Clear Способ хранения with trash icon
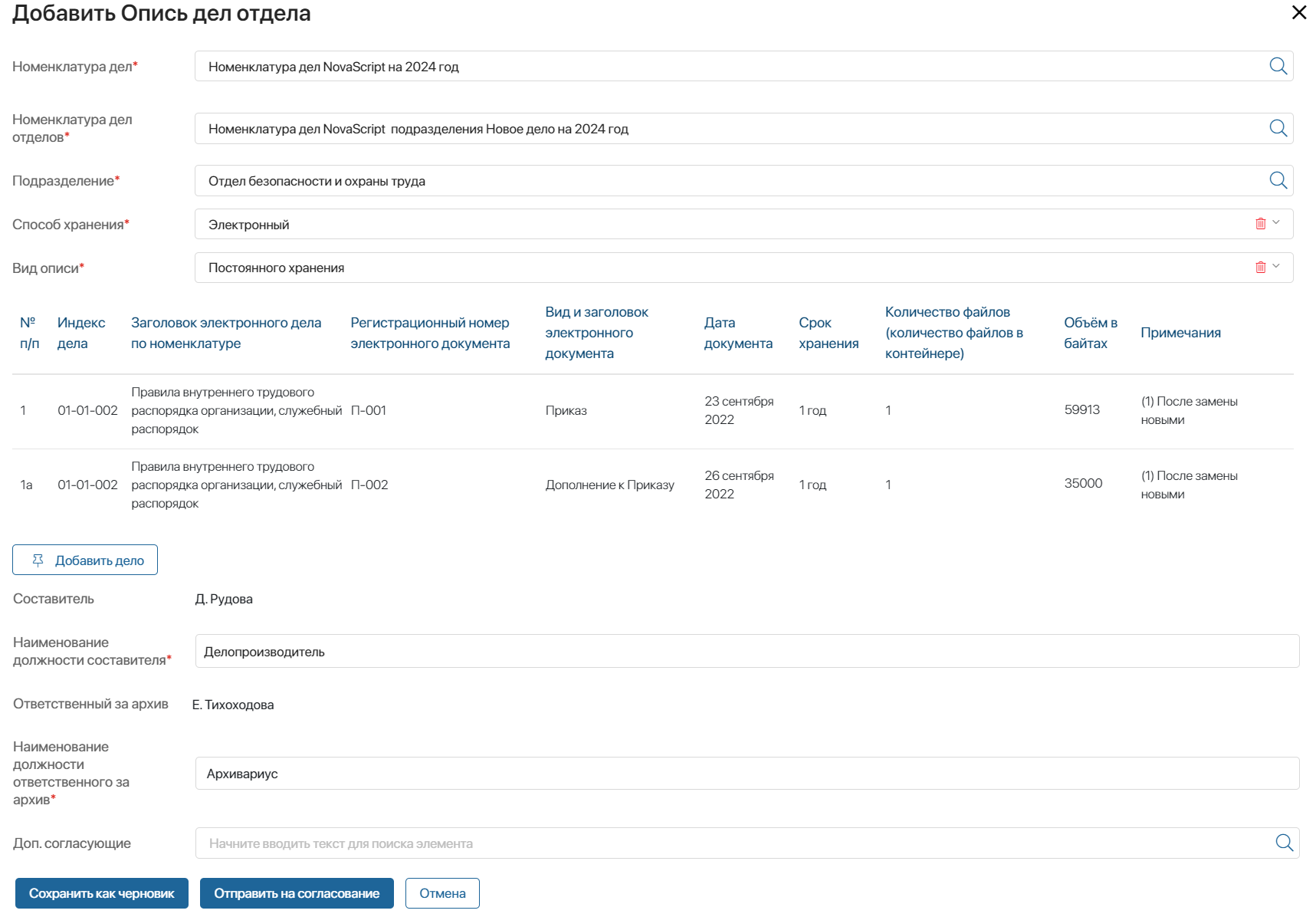The height and width of the screenshot is (917, 1316). click(x=1260, y=224)
